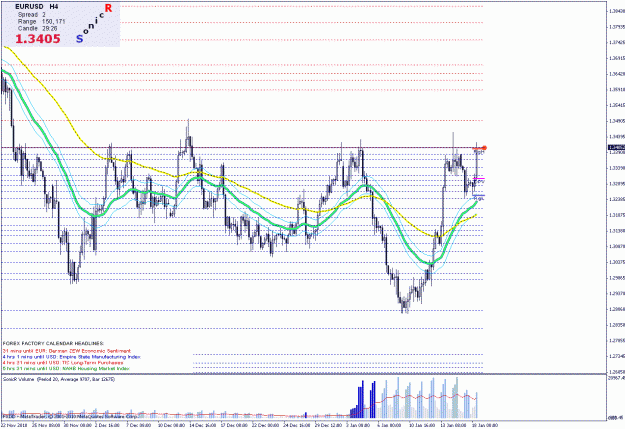The height and width of the screenshot is (429, 625).
Task: Select the Spread 2 readout
Action: (x=31, y=14)
